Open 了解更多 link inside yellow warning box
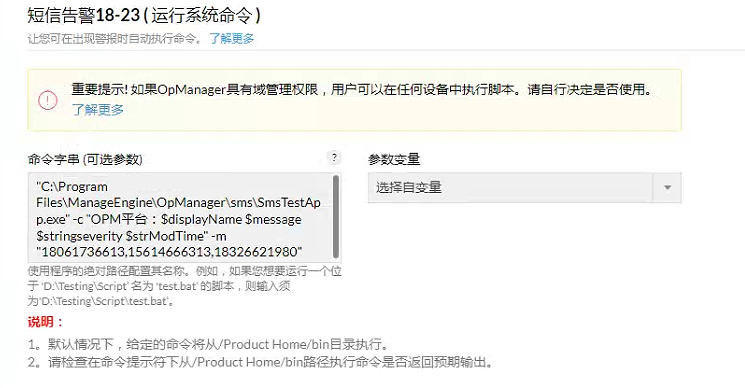Image resolution: width=745 pixels, height=388 pixels. click(x=97, y=110)
